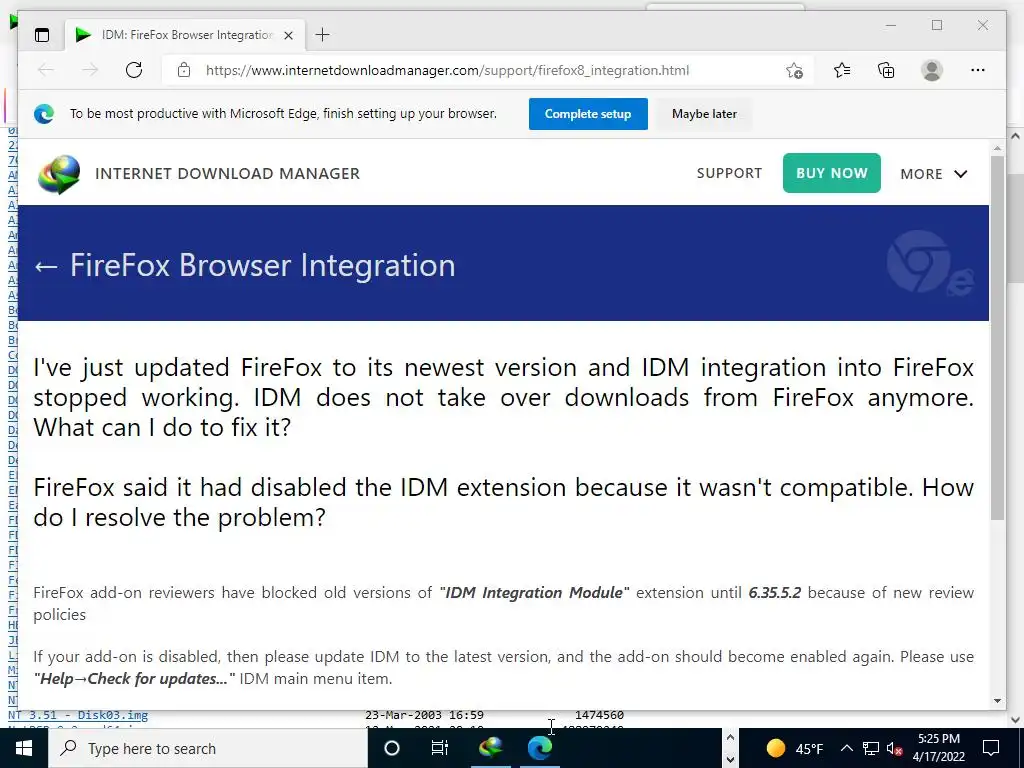Click the back arrow beside FireFox Browser Integration
This screenshot has width=1024, height=768.
pos(46,266)
